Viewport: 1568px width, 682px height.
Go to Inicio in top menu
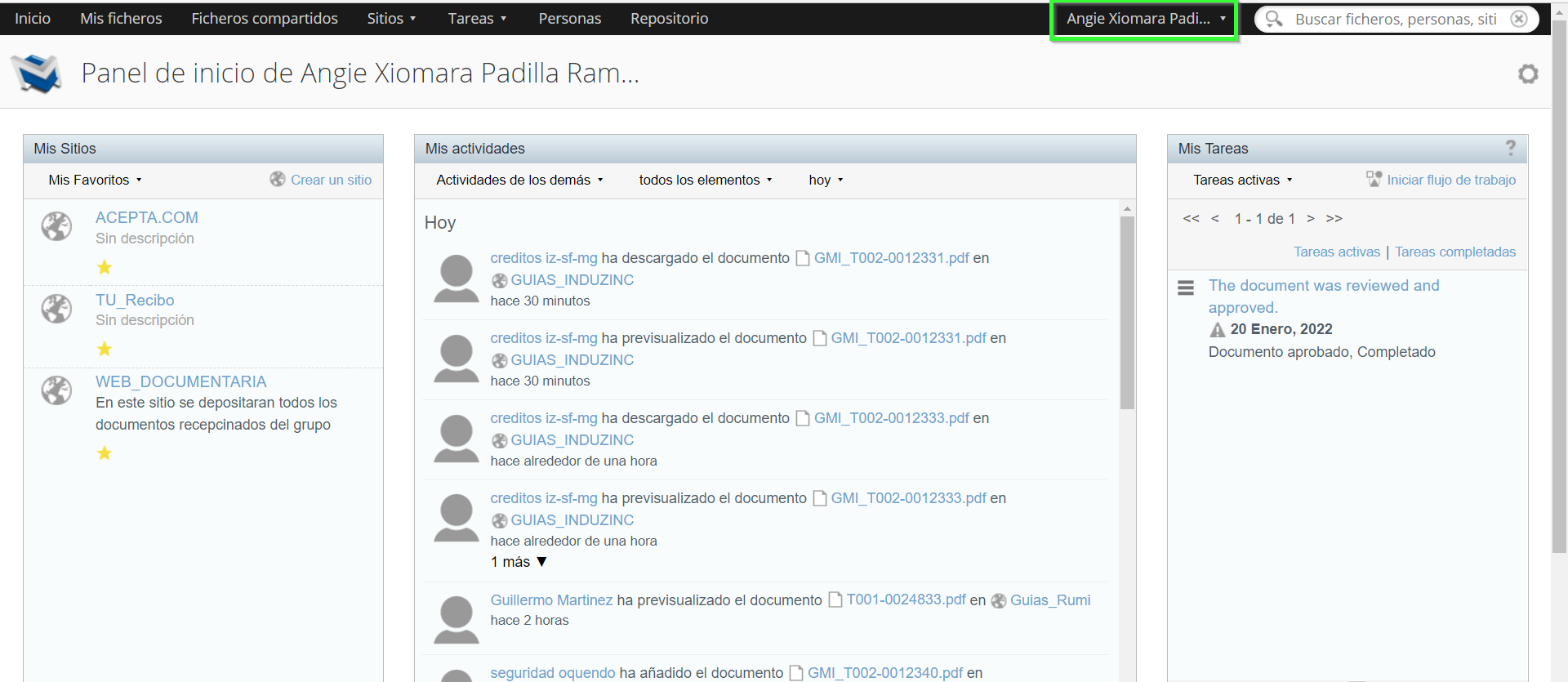[33, 18]
